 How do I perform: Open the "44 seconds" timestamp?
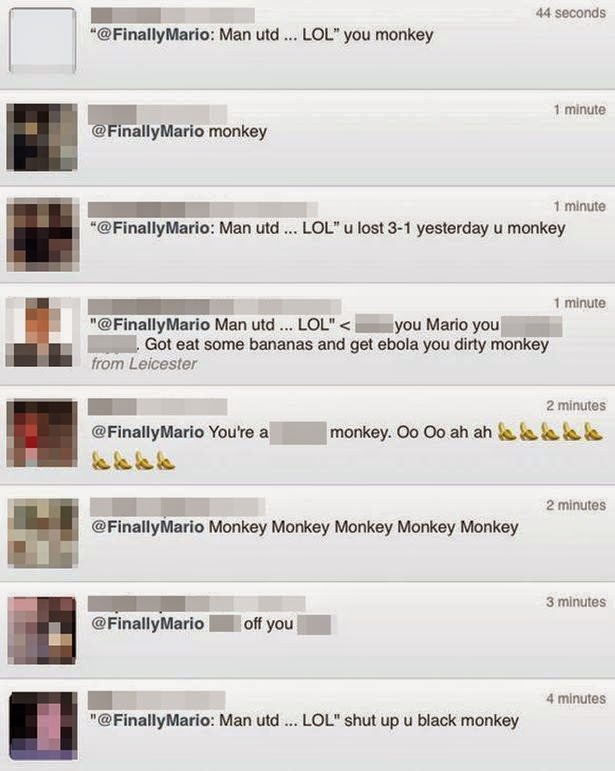point(571,13)
